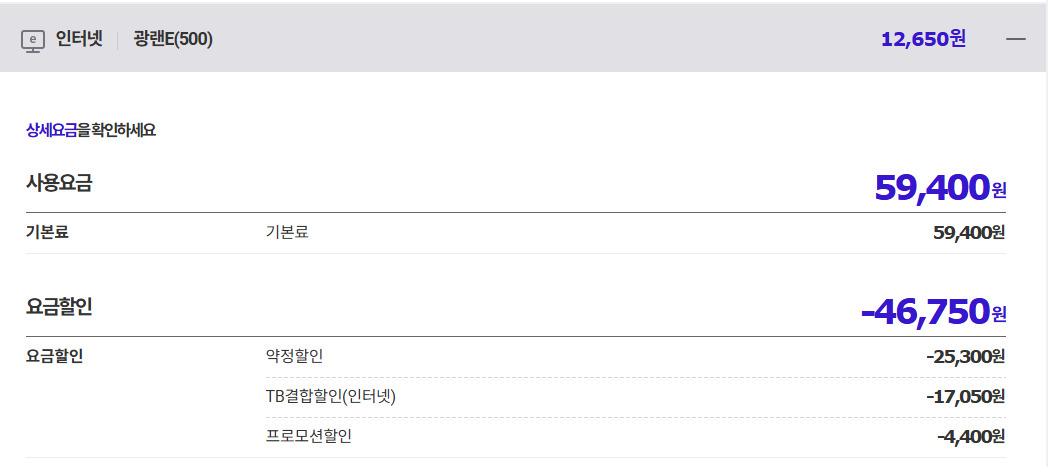Select the small bold 요금할인 category label
This screenshot has height=467, width=1048.
(54, 356)
